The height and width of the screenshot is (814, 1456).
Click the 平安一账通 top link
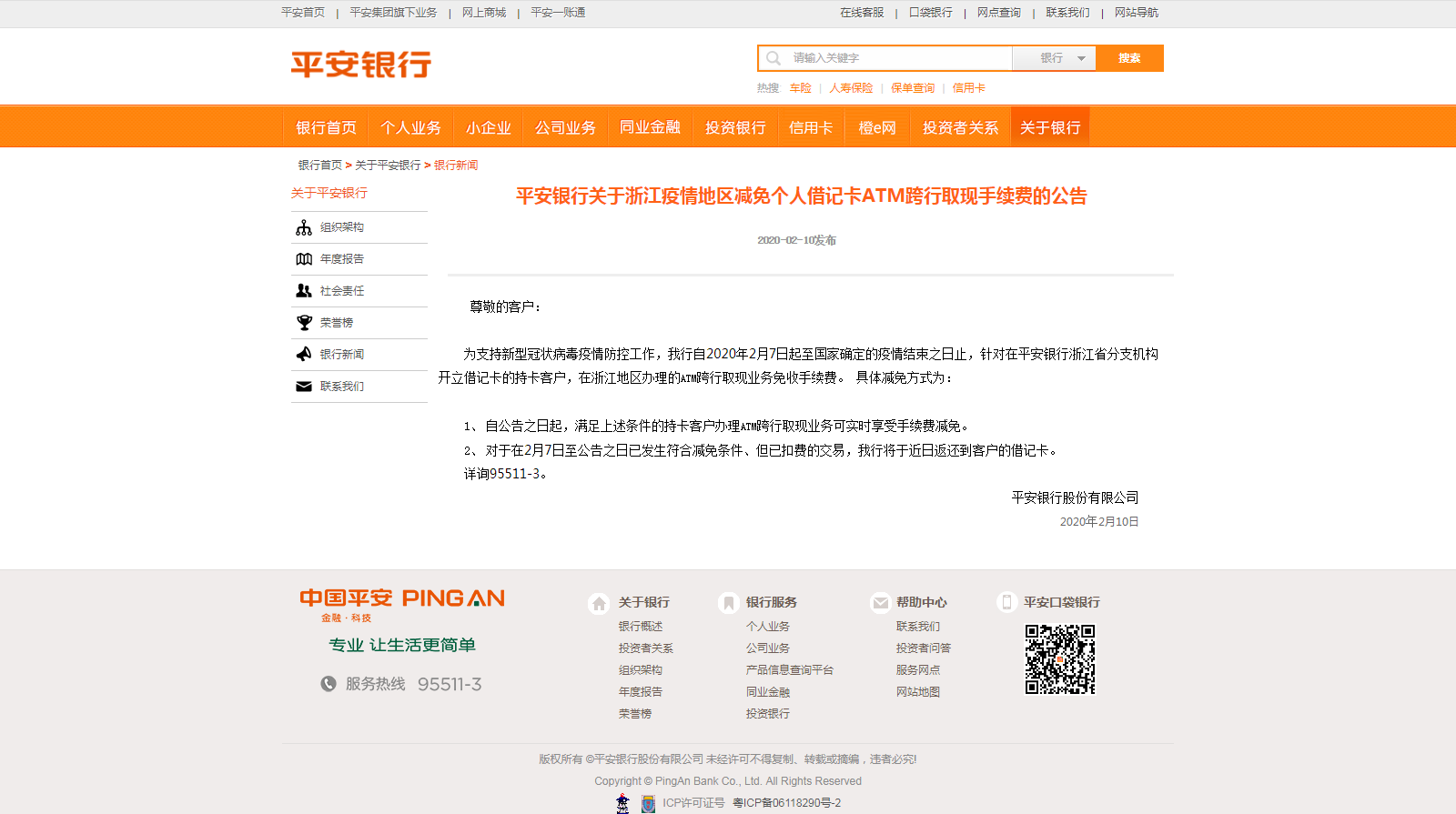pyautogui.click(x=558, y=13)
